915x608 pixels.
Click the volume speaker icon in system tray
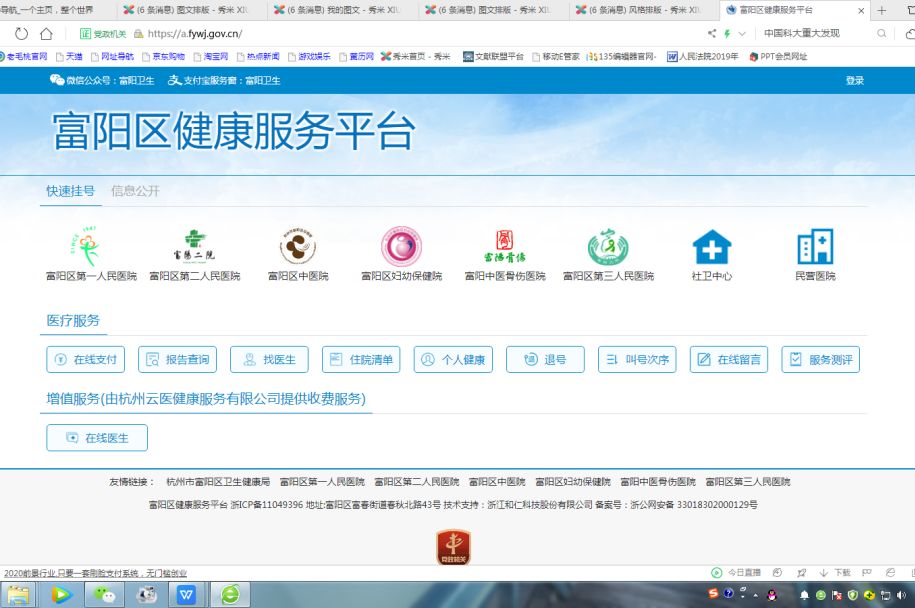point(901,595)
